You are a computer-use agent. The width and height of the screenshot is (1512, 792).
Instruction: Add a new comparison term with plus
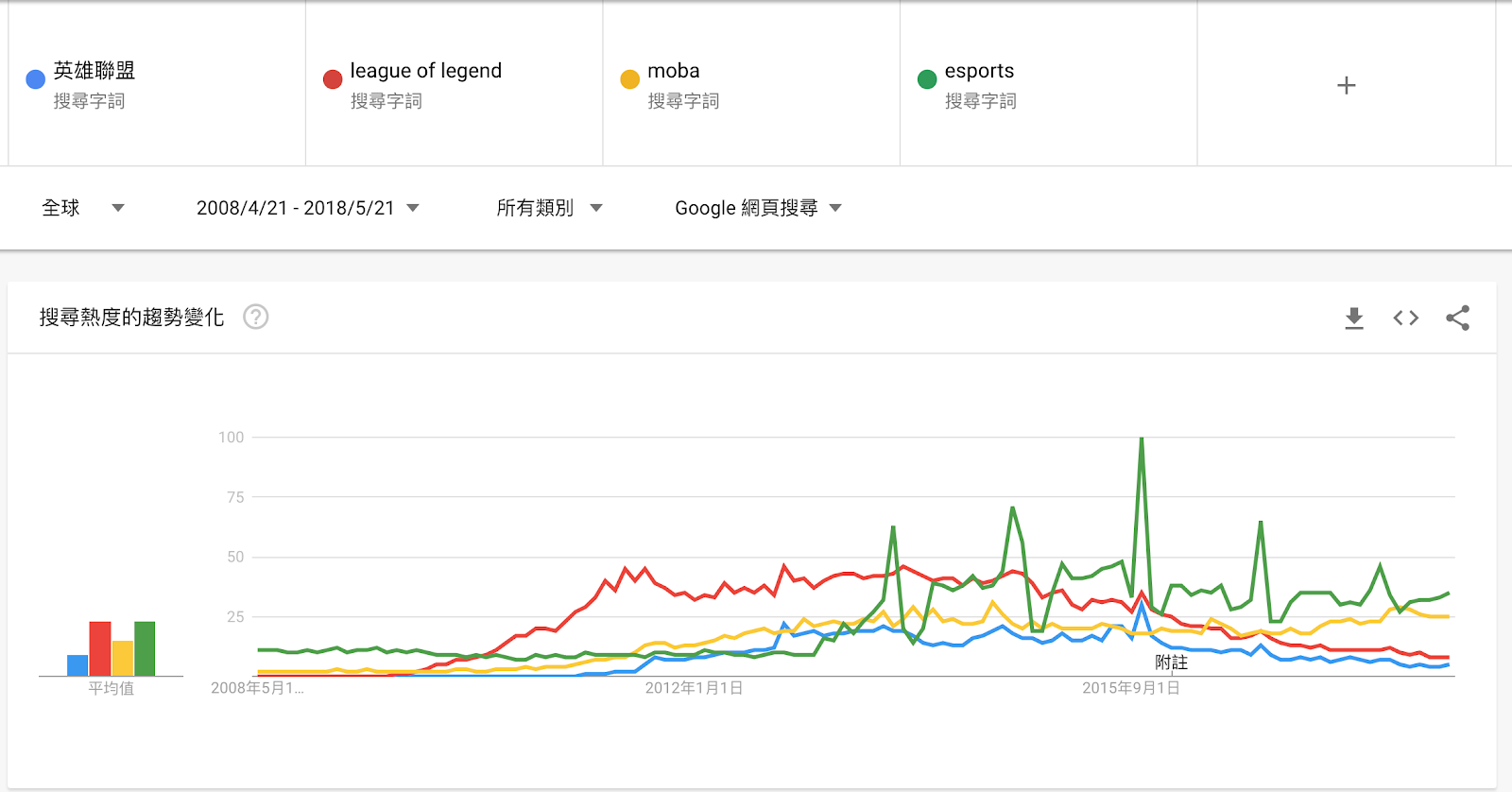click(1347, 85)
